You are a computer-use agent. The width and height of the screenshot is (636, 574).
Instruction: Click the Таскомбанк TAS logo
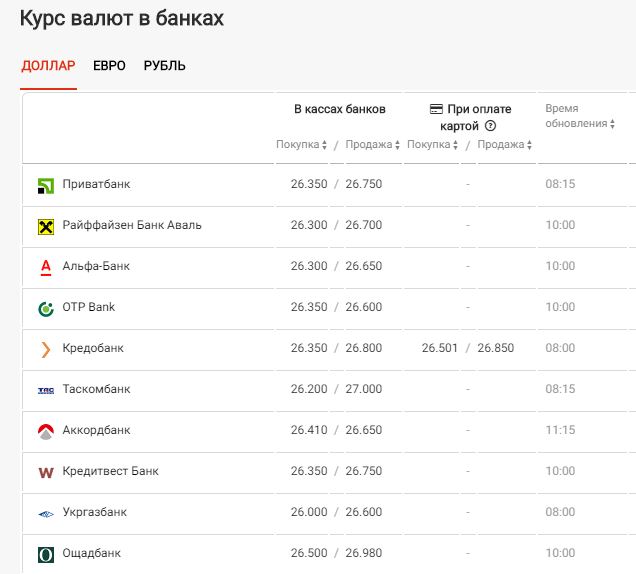pos(46,391)
